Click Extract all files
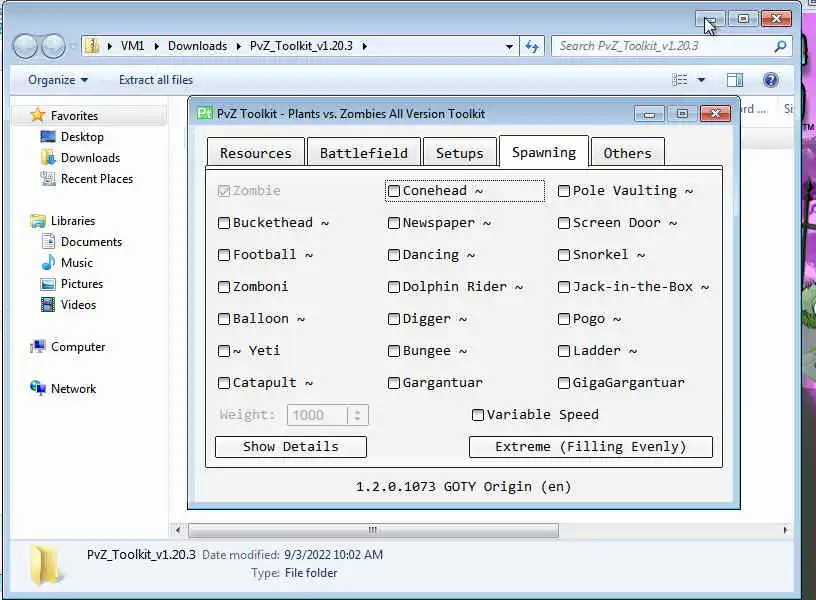816x600 pixels. click(x=156, y=80)
